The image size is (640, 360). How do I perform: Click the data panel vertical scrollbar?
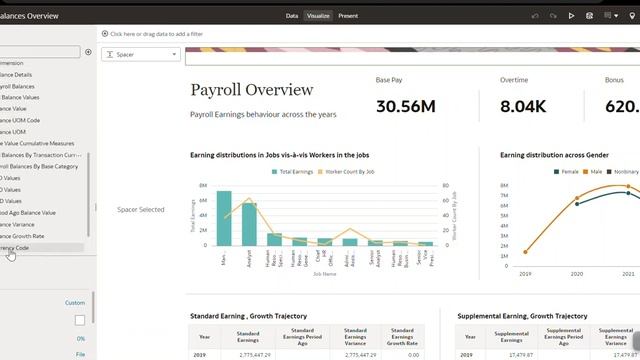tap(88, 194)
